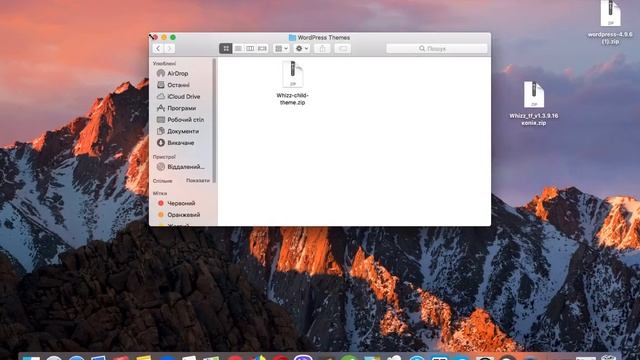This screenshot has height=360, width=640.
Task: Select the Червоний red tag
Action: pyautogui.click(x=182, y=203)
